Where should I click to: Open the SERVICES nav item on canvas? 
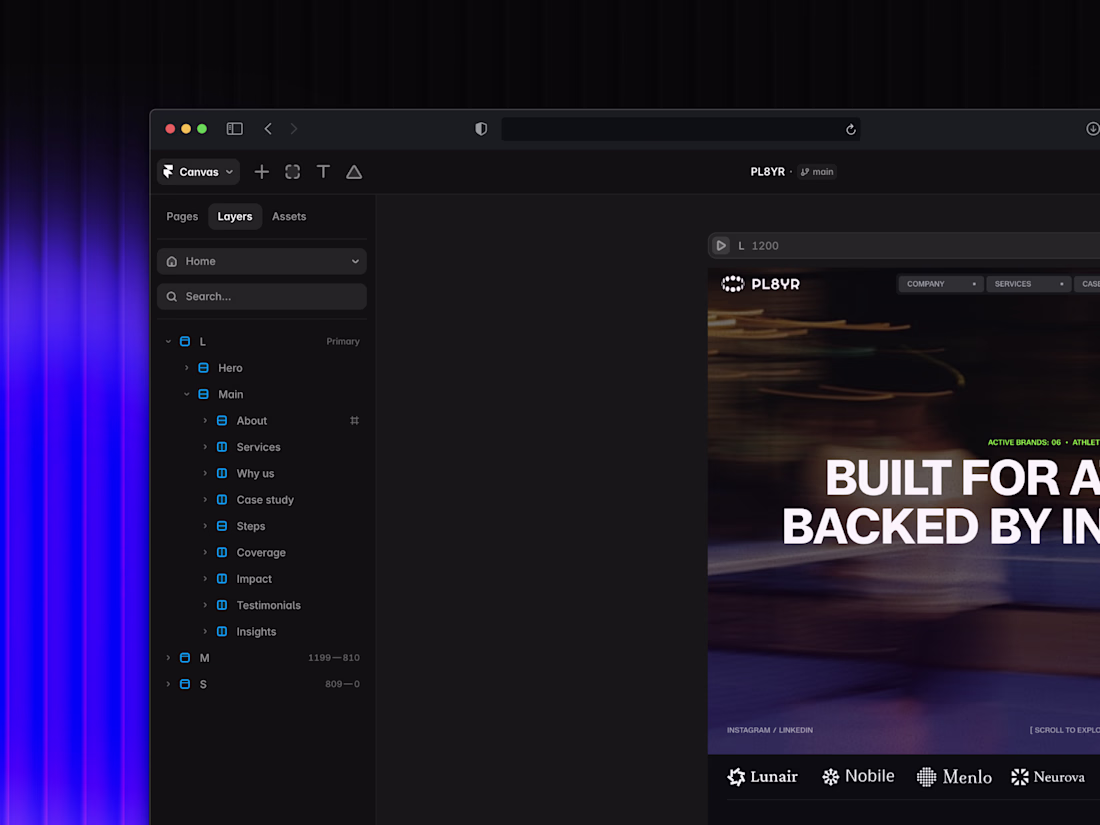(x=1028, y=284)
